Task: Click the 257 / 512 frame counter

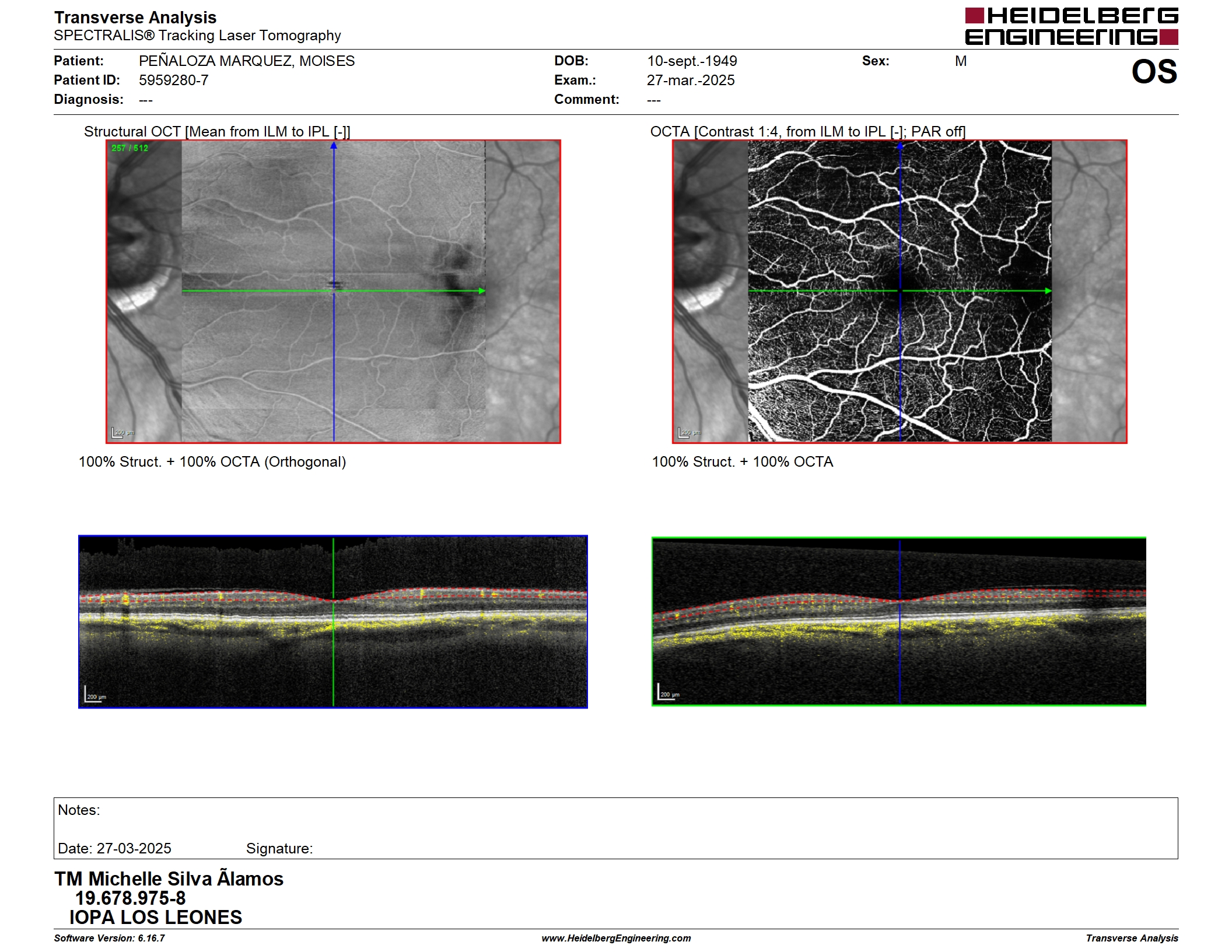Action: click(x=129, y=148)
